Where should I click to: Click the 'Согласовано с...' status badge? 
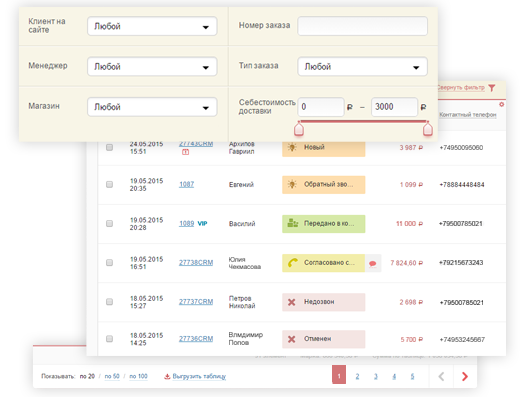tap(323, 263)
